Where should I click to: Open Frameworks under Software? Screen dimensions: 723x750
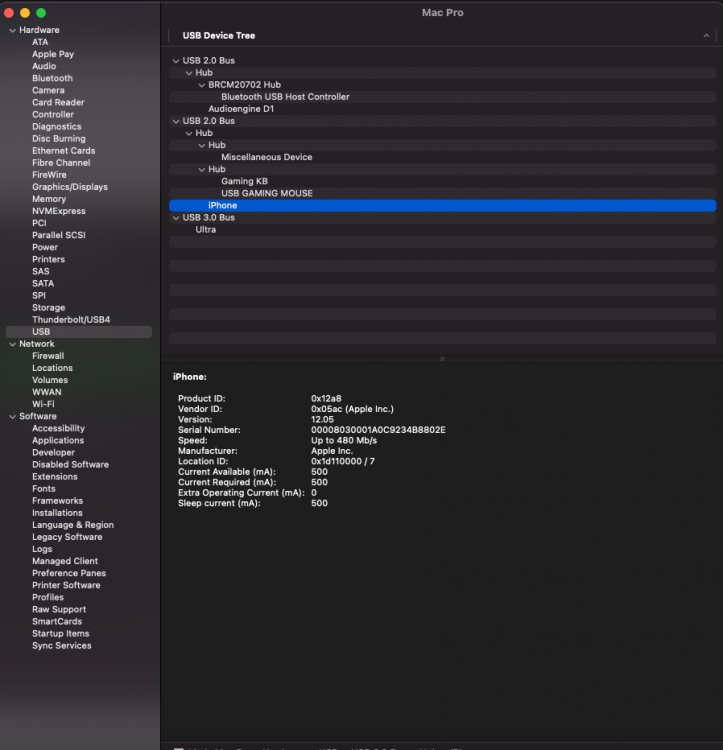(57, 501)
